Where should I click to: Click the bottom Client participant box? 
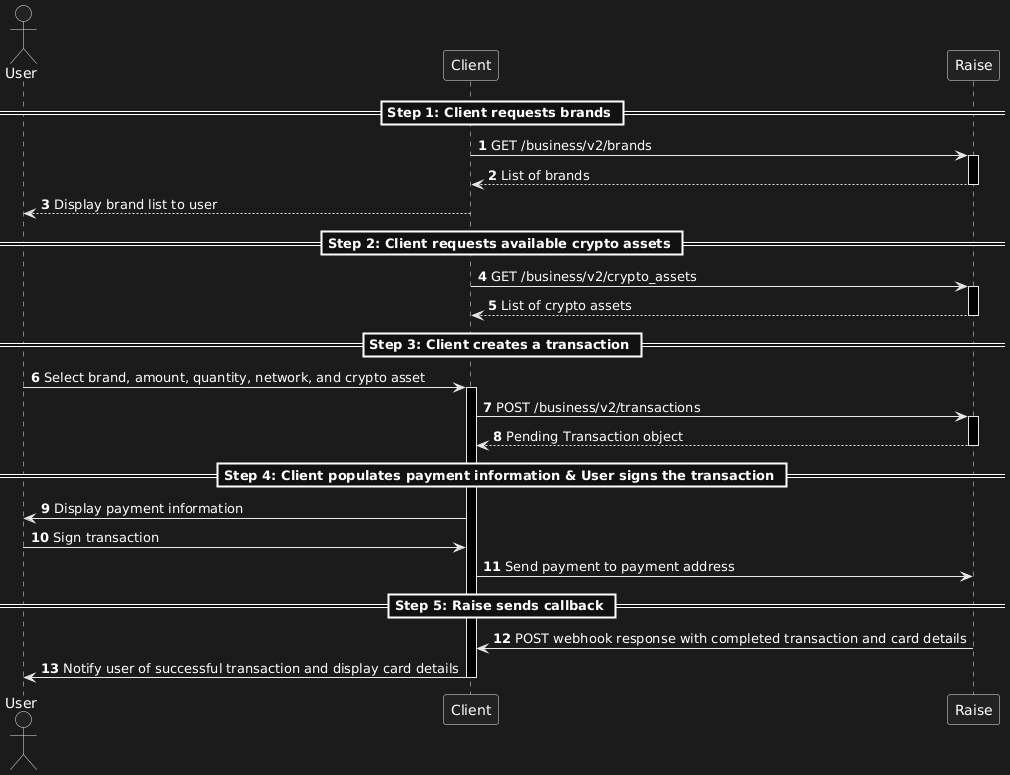tap(471, 710)
